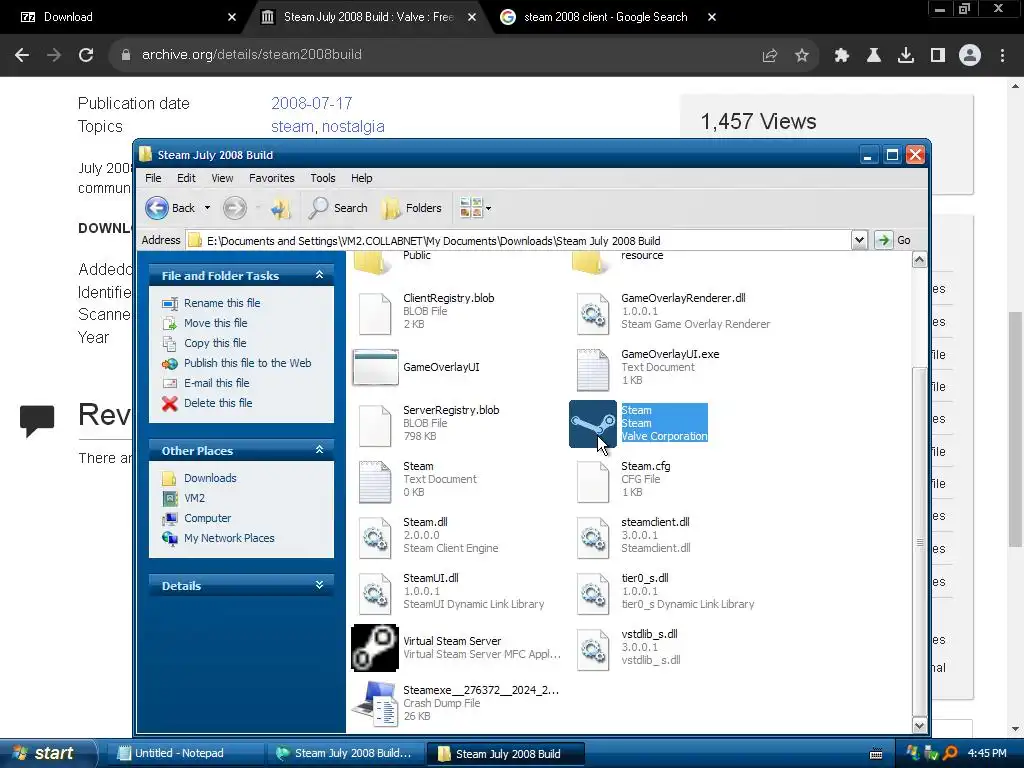
Task: Expand the Address bar dropdown
Action: [x=859, y=240]
